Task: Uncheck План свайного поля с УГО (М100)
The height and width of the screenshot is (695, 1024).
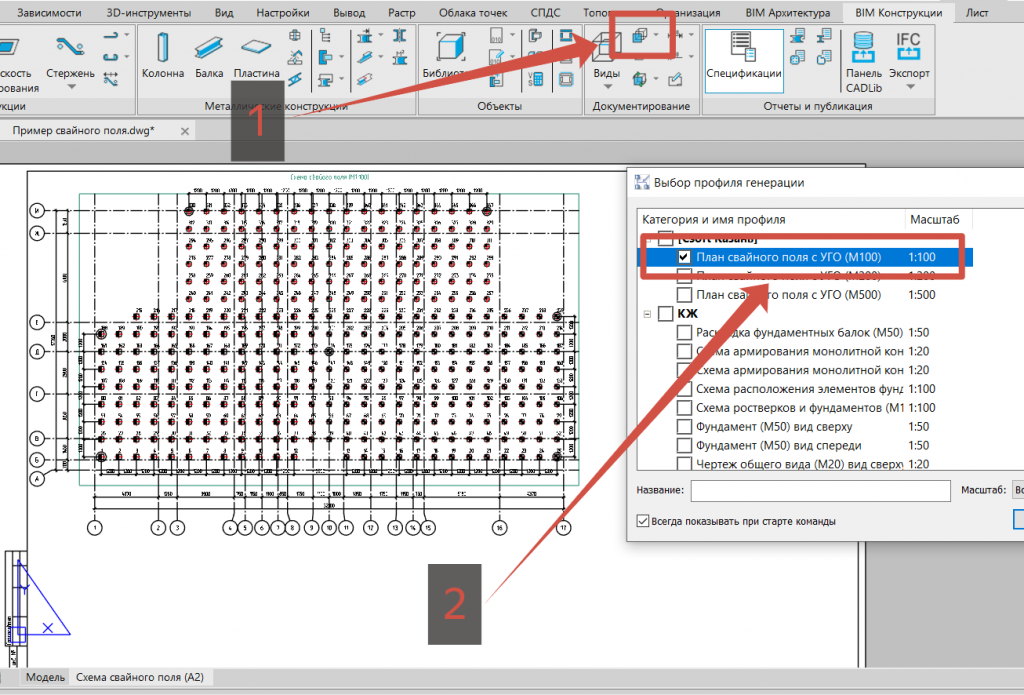Action: tap(684, 257)
